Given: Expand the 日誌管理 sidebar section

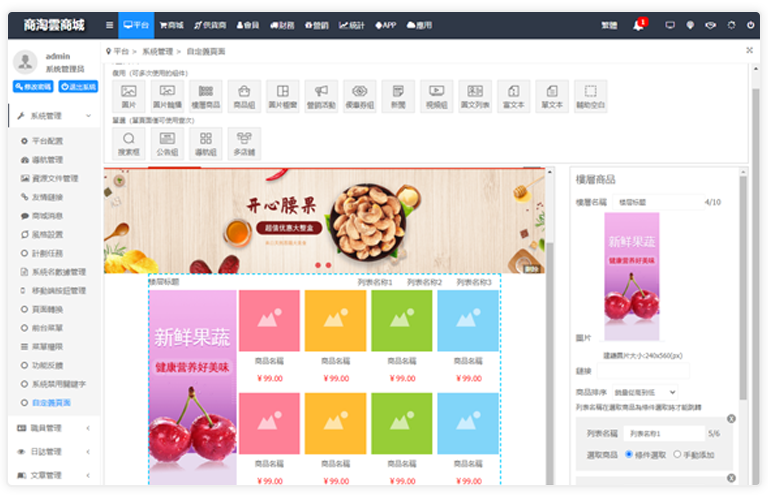Looking at the screenshot, I should [x=54, y=451].
